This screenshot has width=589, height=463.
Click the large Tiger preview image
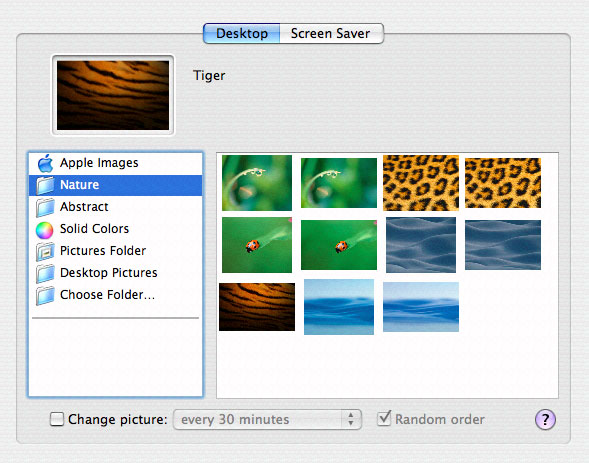[x=113, y=95]
